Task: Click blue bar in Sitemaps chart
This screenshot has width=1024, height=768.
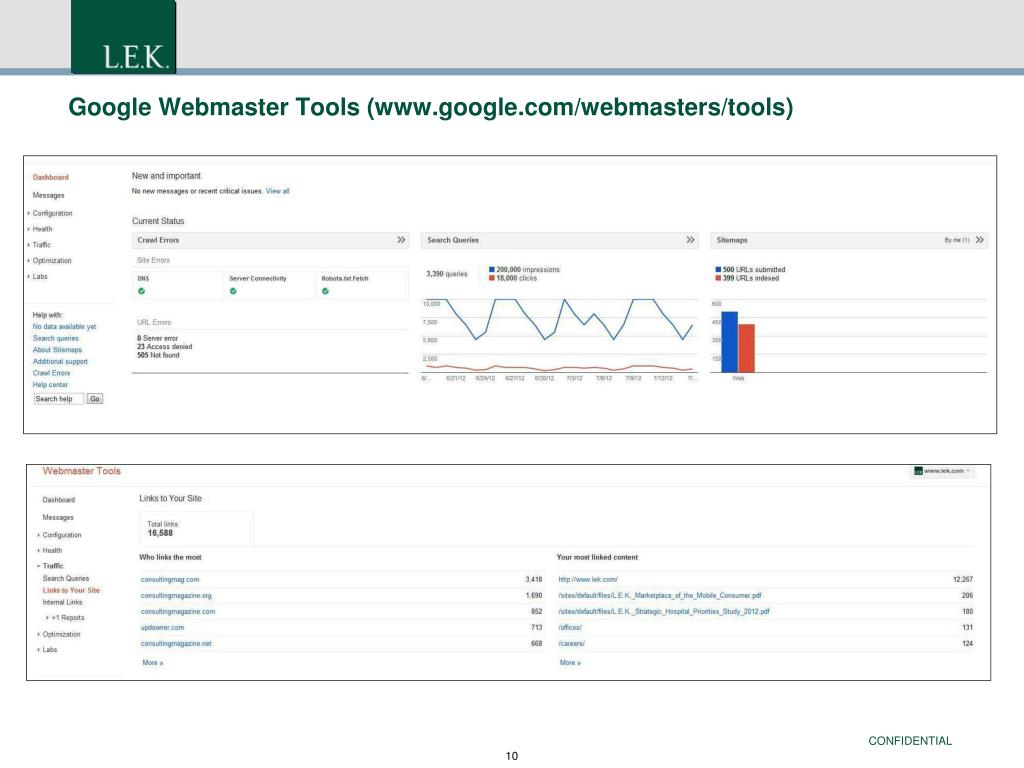Action: (729, 342)
